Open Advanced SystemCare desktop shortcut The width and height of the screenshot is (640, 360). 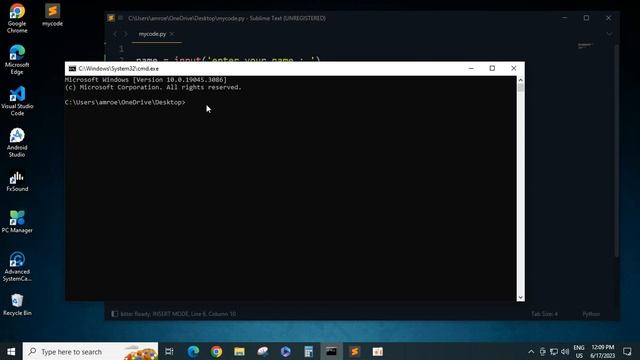(17, 267)
